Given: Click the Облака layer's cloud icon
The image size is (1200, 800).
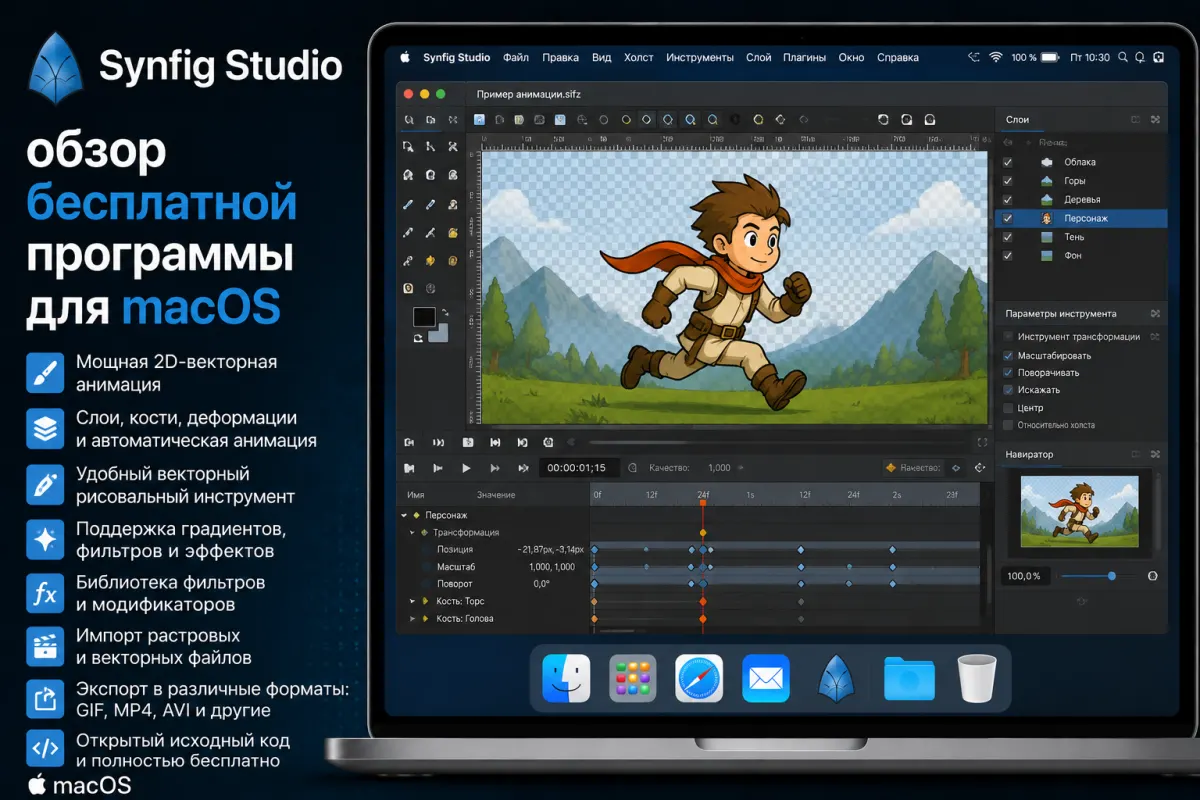Looking at the screenshot, I should coord(1047,162).
